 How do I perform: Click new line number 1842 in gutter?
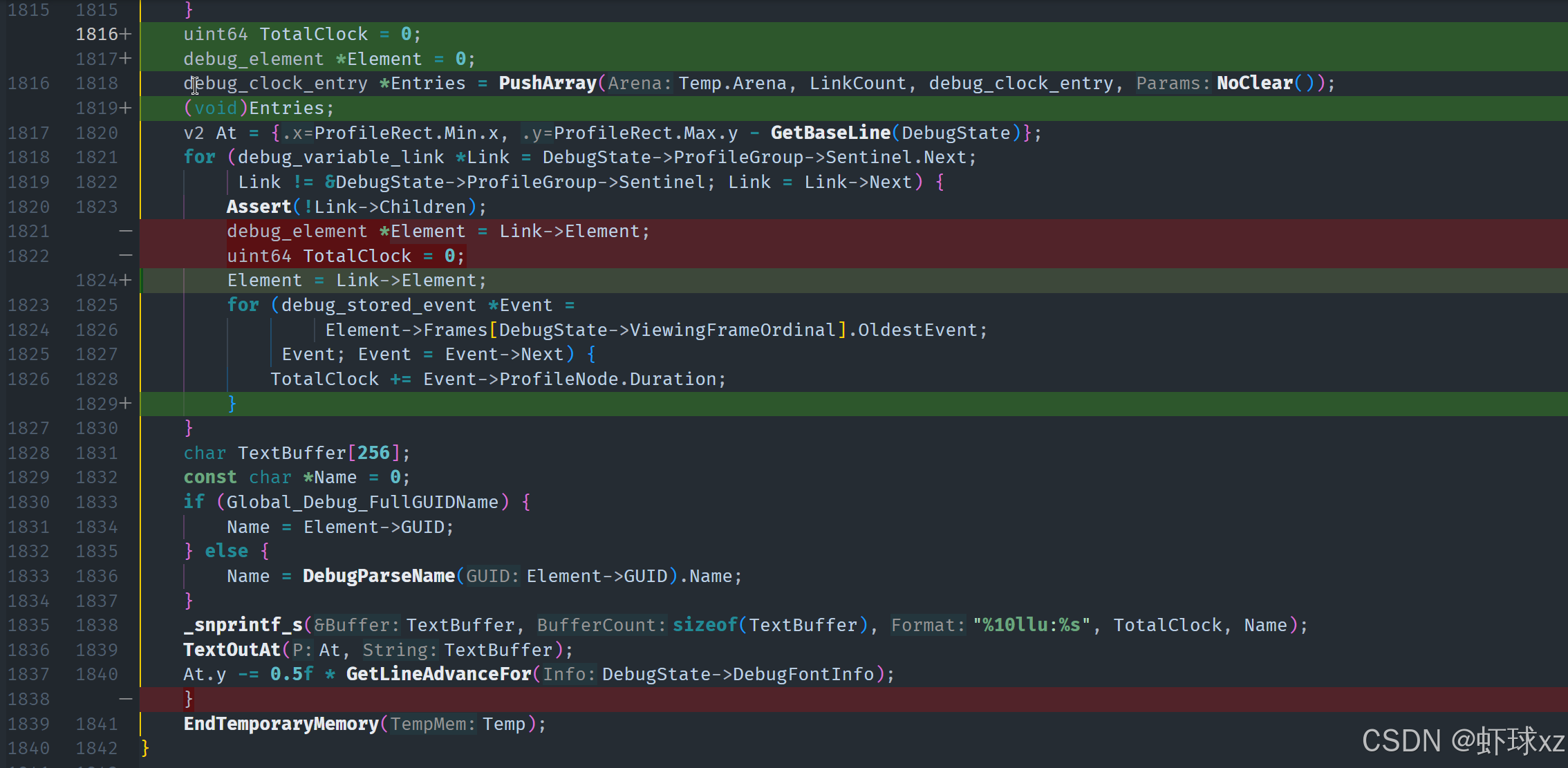(97, 748)
